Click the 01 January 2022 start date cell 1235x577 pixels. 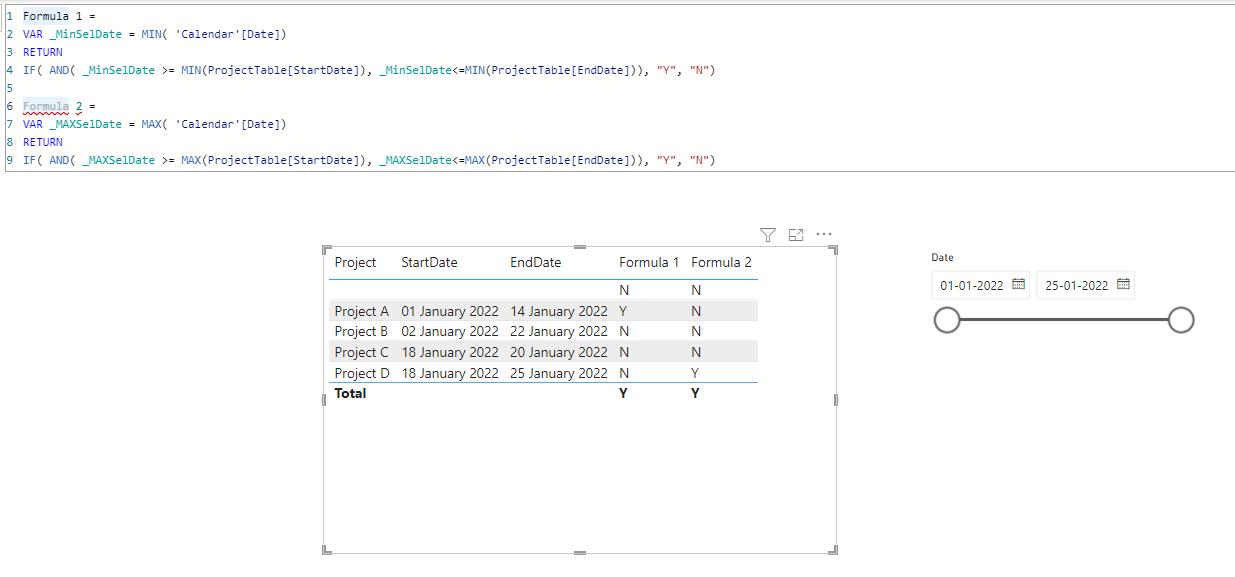point(449,311)
